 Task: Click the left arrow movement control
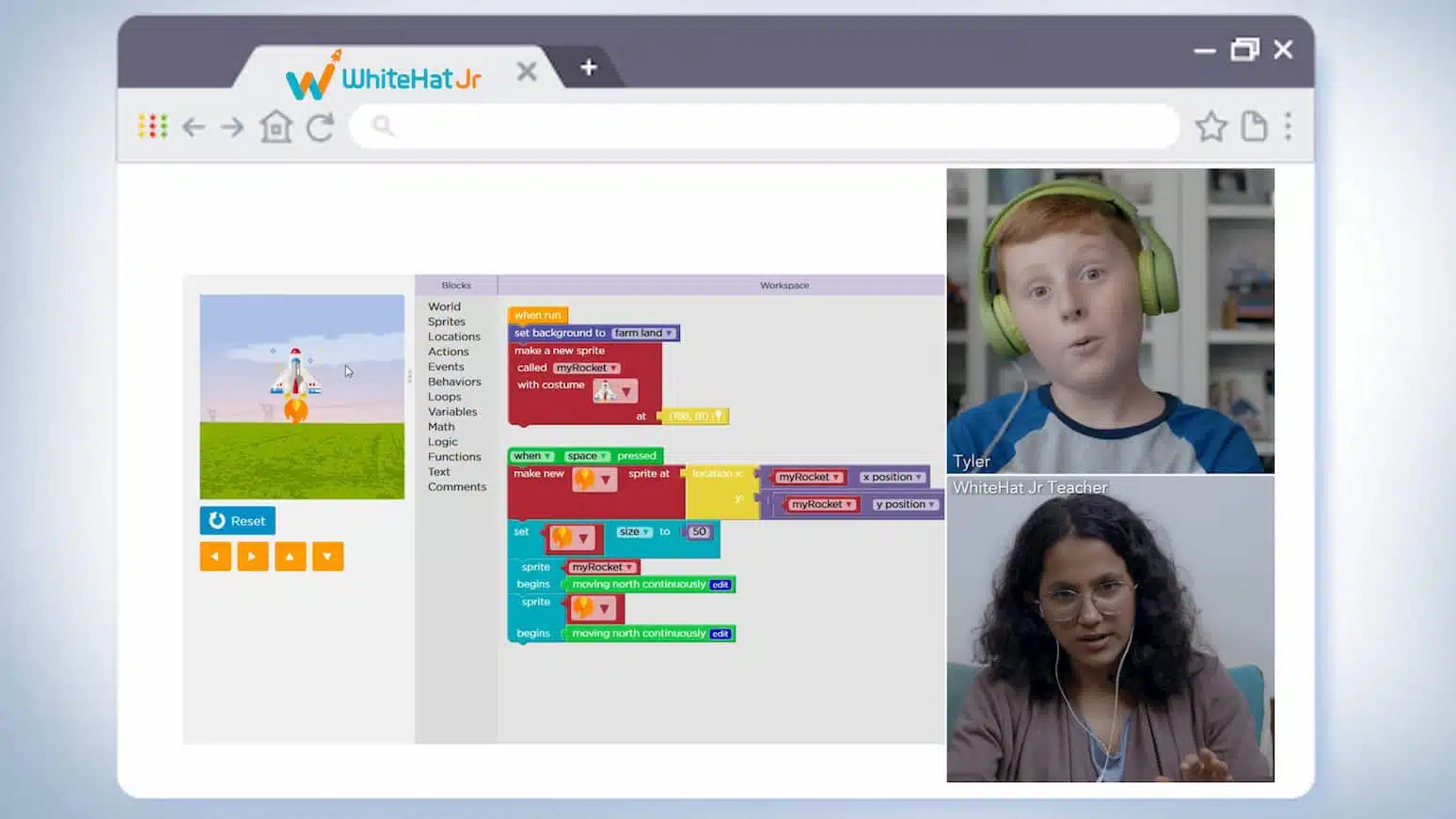[214, 556]
